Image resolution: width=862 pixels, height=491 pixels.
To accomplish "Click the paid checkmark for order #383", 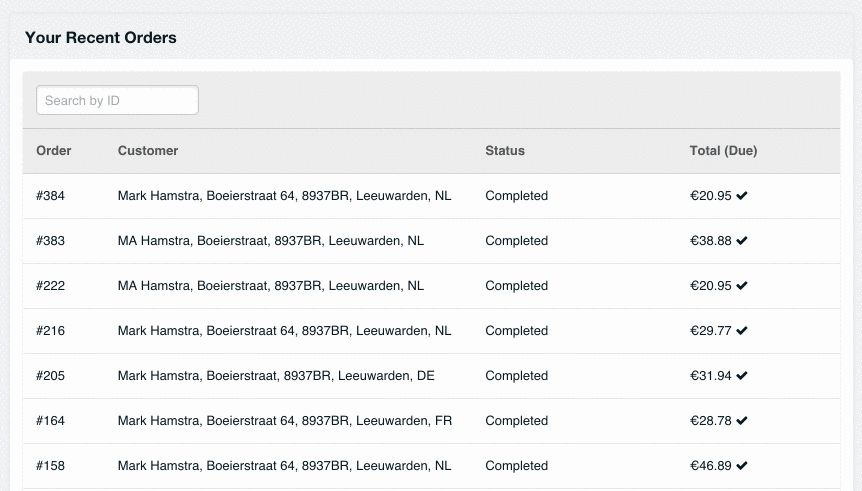I will (742, 241).
